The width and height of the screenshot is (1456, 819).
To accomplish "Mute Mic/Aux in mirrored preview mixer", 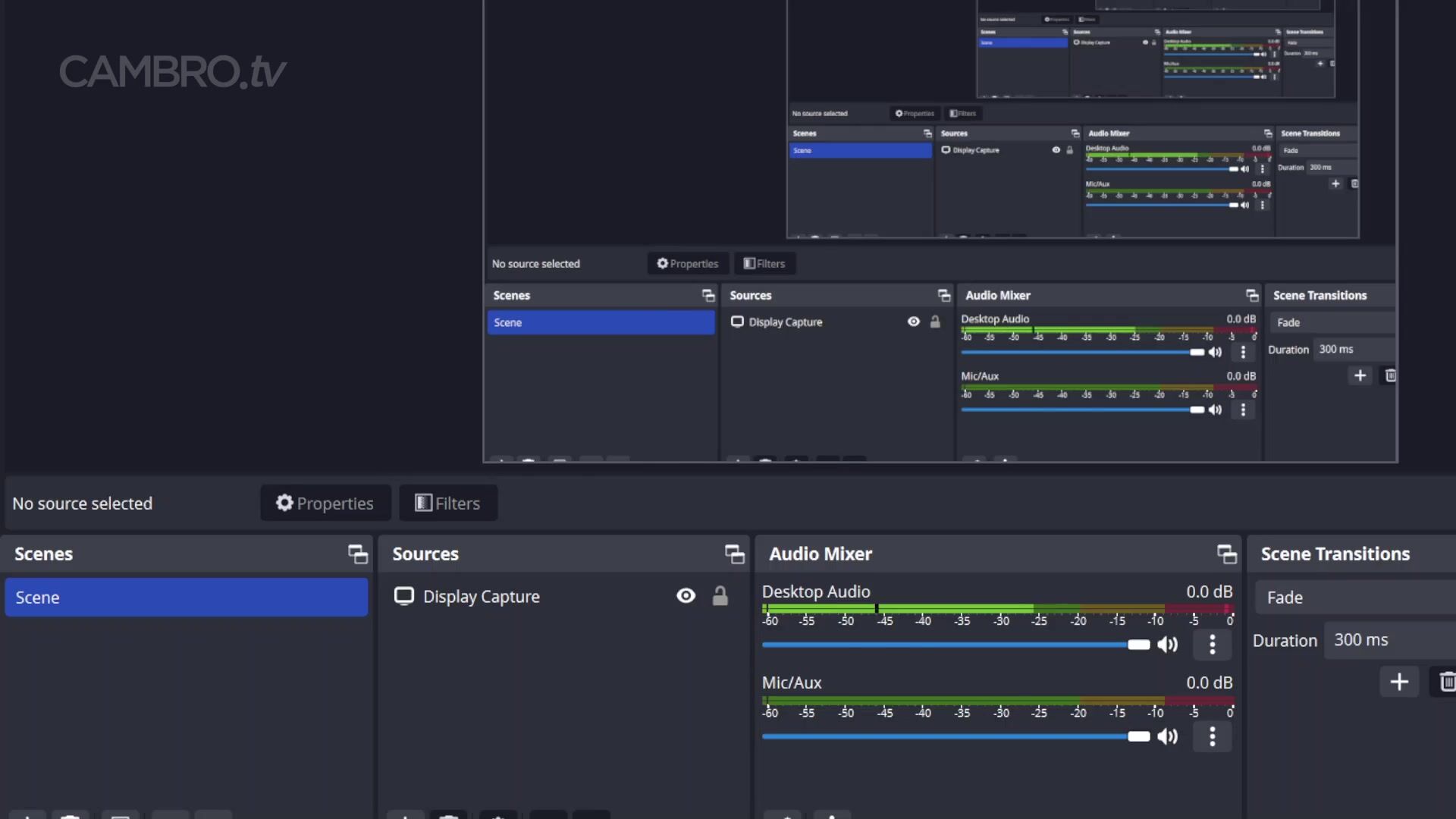I will coord(1215,409).
